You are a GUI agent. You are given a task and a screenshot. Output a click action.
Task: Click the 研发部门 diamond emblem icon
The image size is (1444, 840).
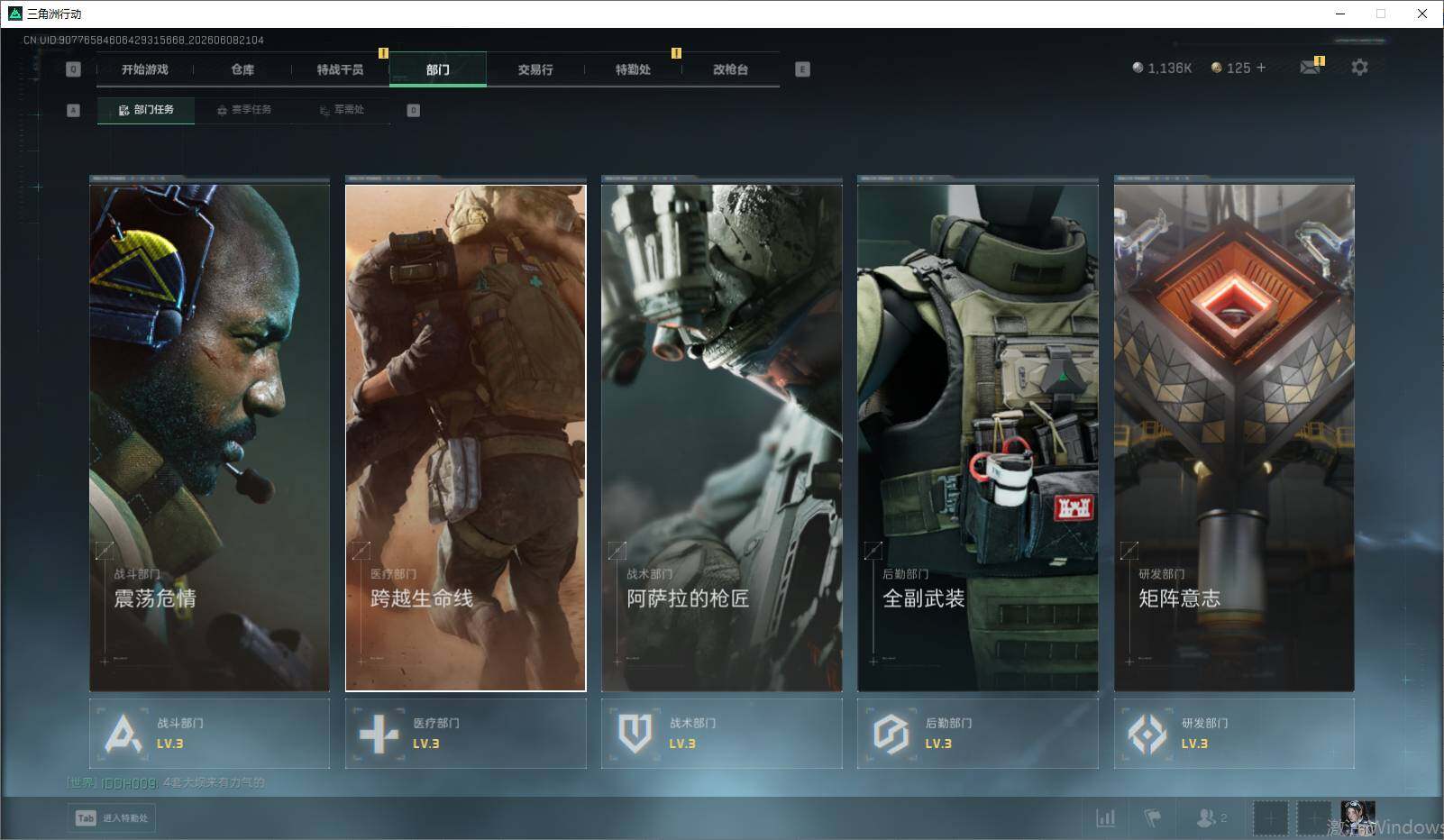tap(1147, 734)
